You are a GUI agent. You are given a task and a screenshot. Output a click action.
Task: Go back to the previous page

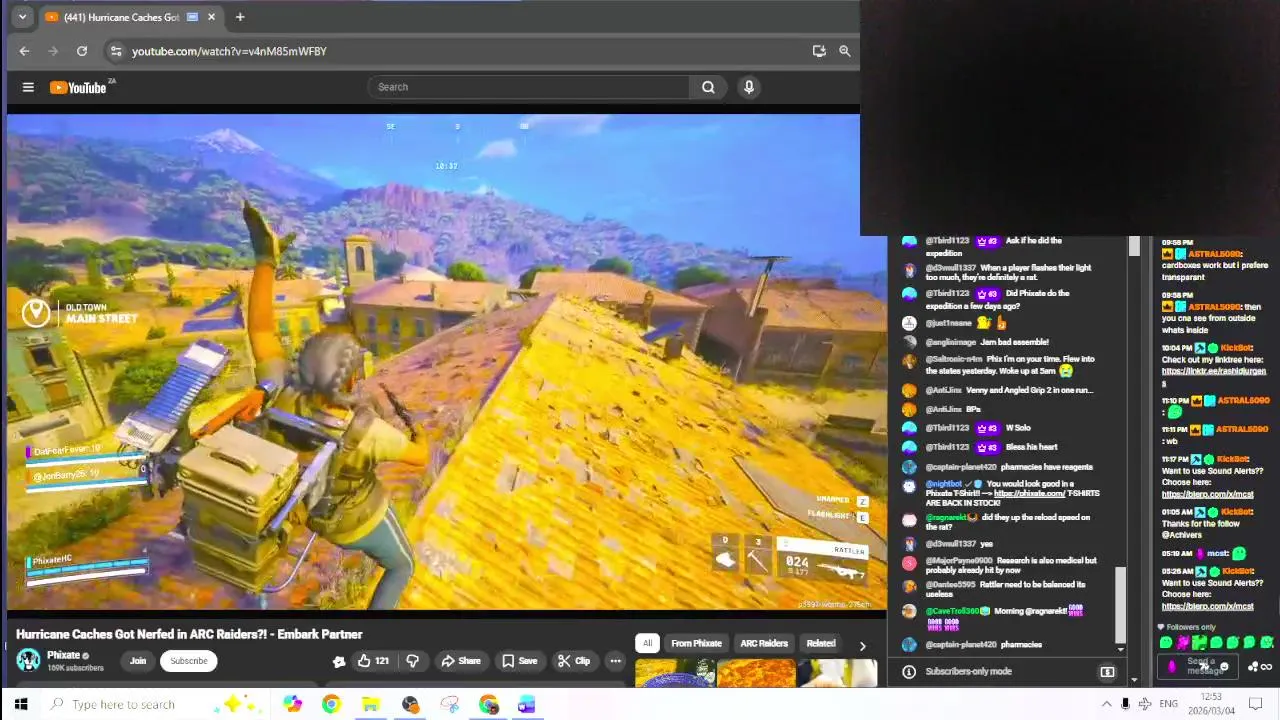click(25, 51)
